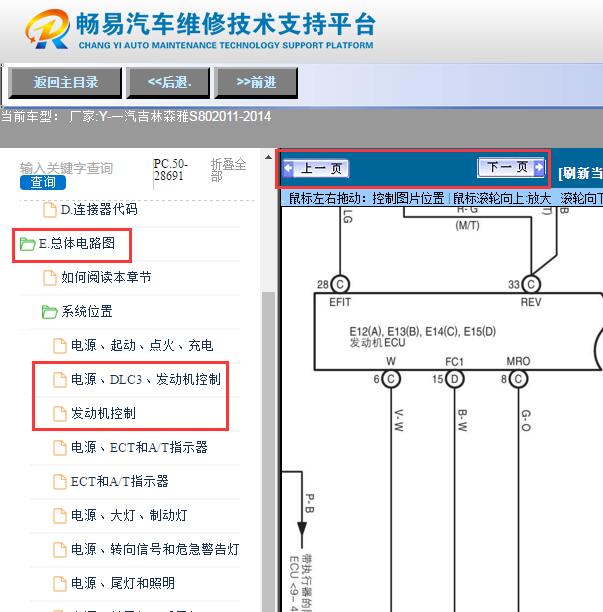Click page icon beside 电源、尾灯和照明

pyautogui.click(x=59, y=584)
